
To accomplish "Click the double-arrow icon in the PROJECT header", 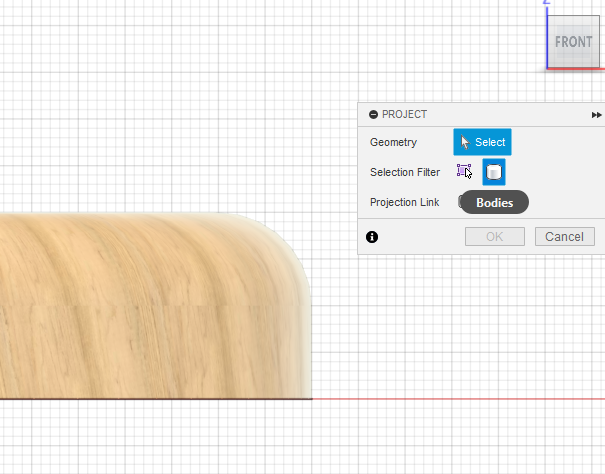I will 596,115.
